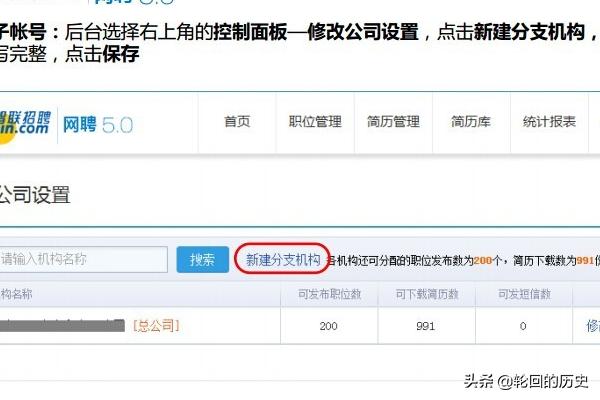Click the 搜索 button
Viewport: 600px width, 400px height.
click(203, 260)
